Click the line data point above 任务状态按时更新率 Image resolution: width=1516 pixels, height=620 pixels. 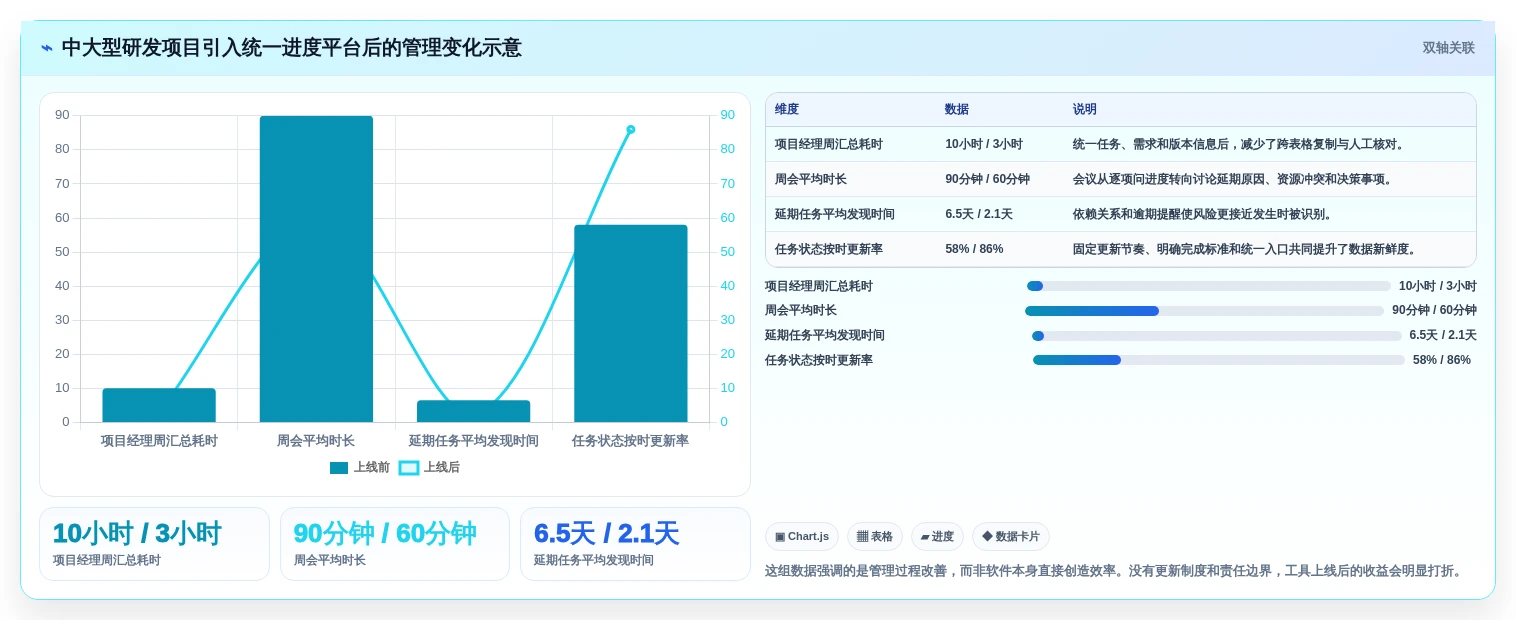pyautogui.click(x=631, y=129)
